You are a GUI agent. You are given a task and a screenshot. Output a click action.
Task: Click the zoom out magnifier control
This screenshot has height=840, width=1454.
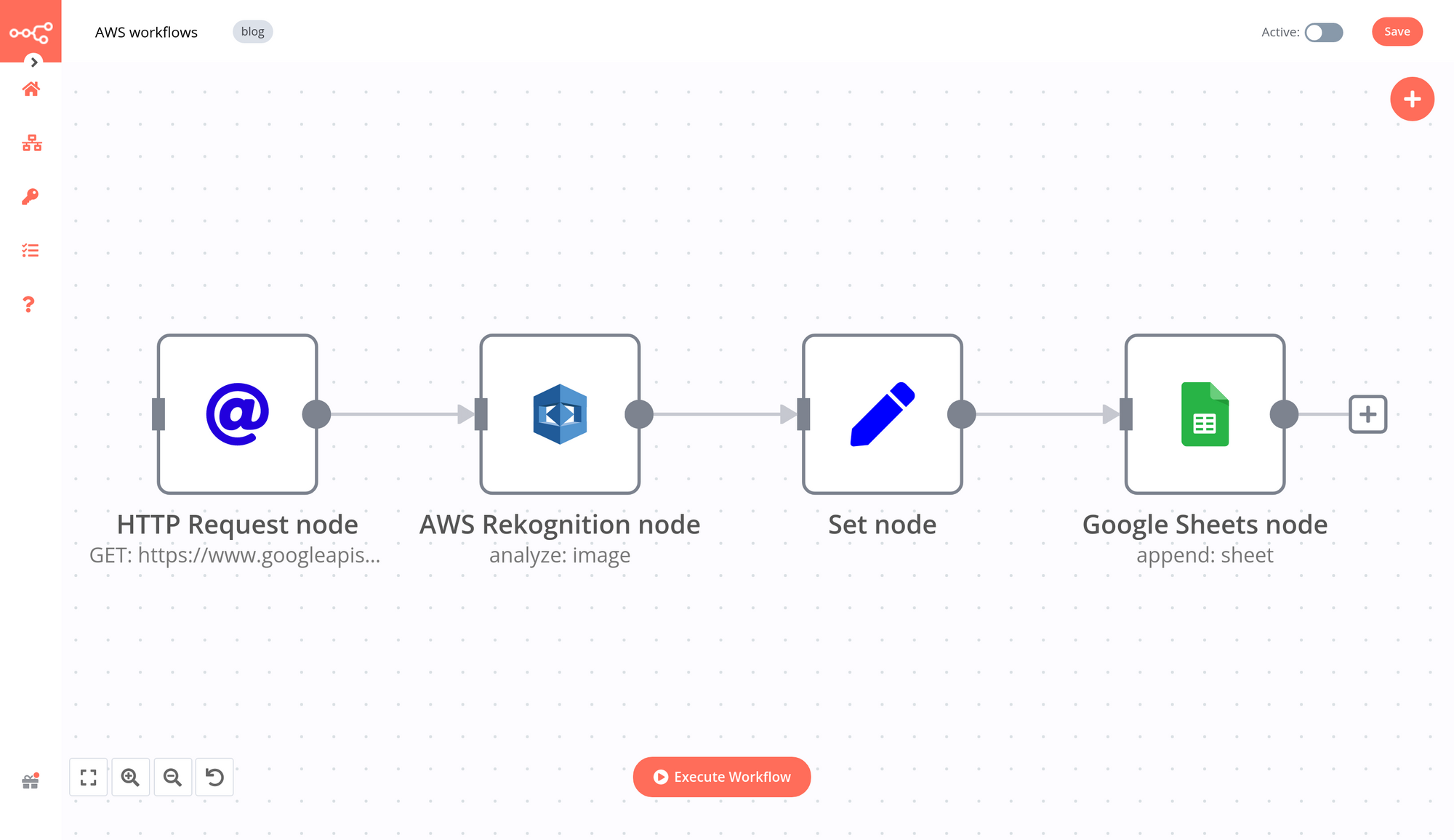[172, 777]
